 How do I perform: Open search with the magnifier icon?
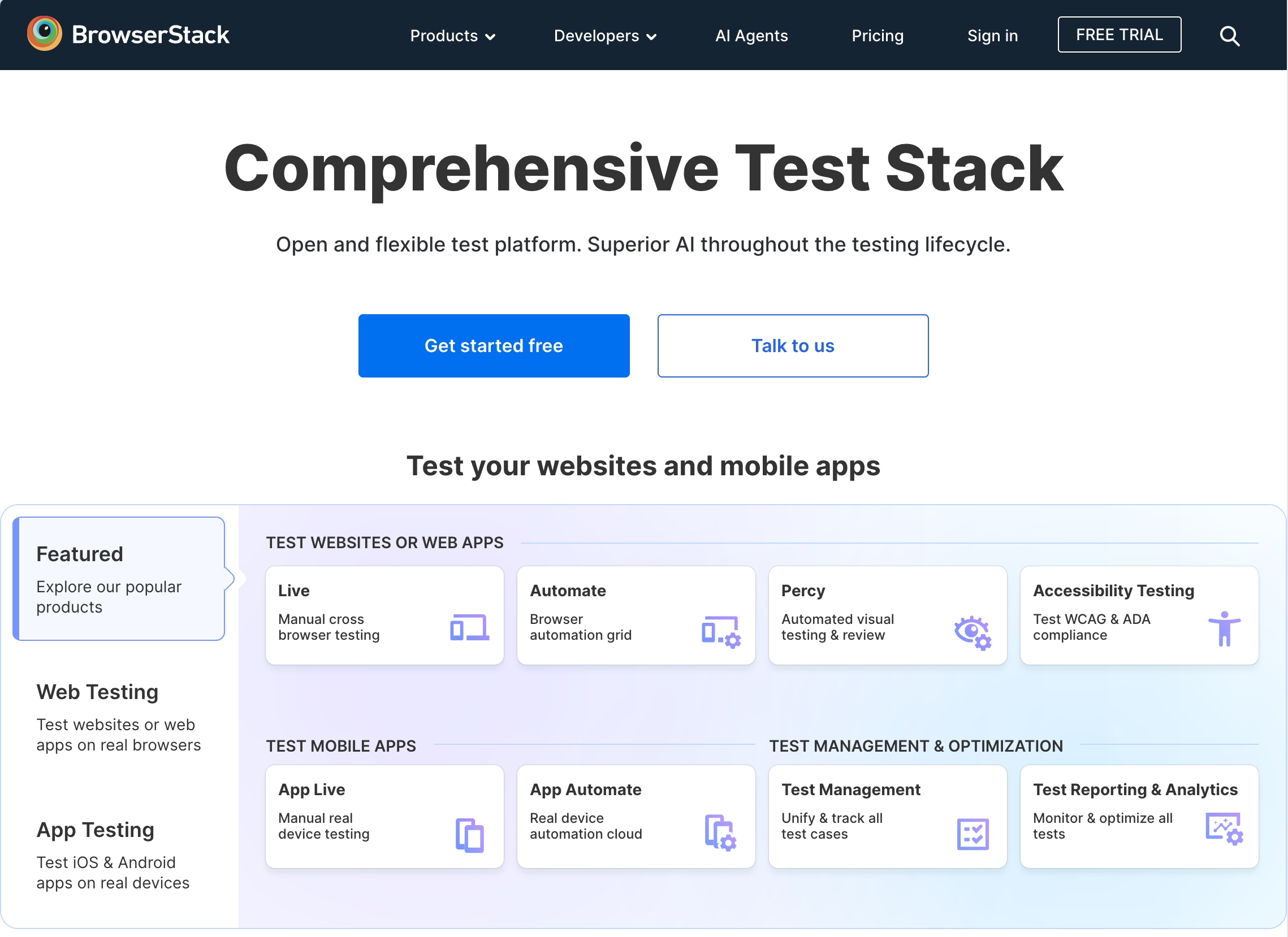1229,36
